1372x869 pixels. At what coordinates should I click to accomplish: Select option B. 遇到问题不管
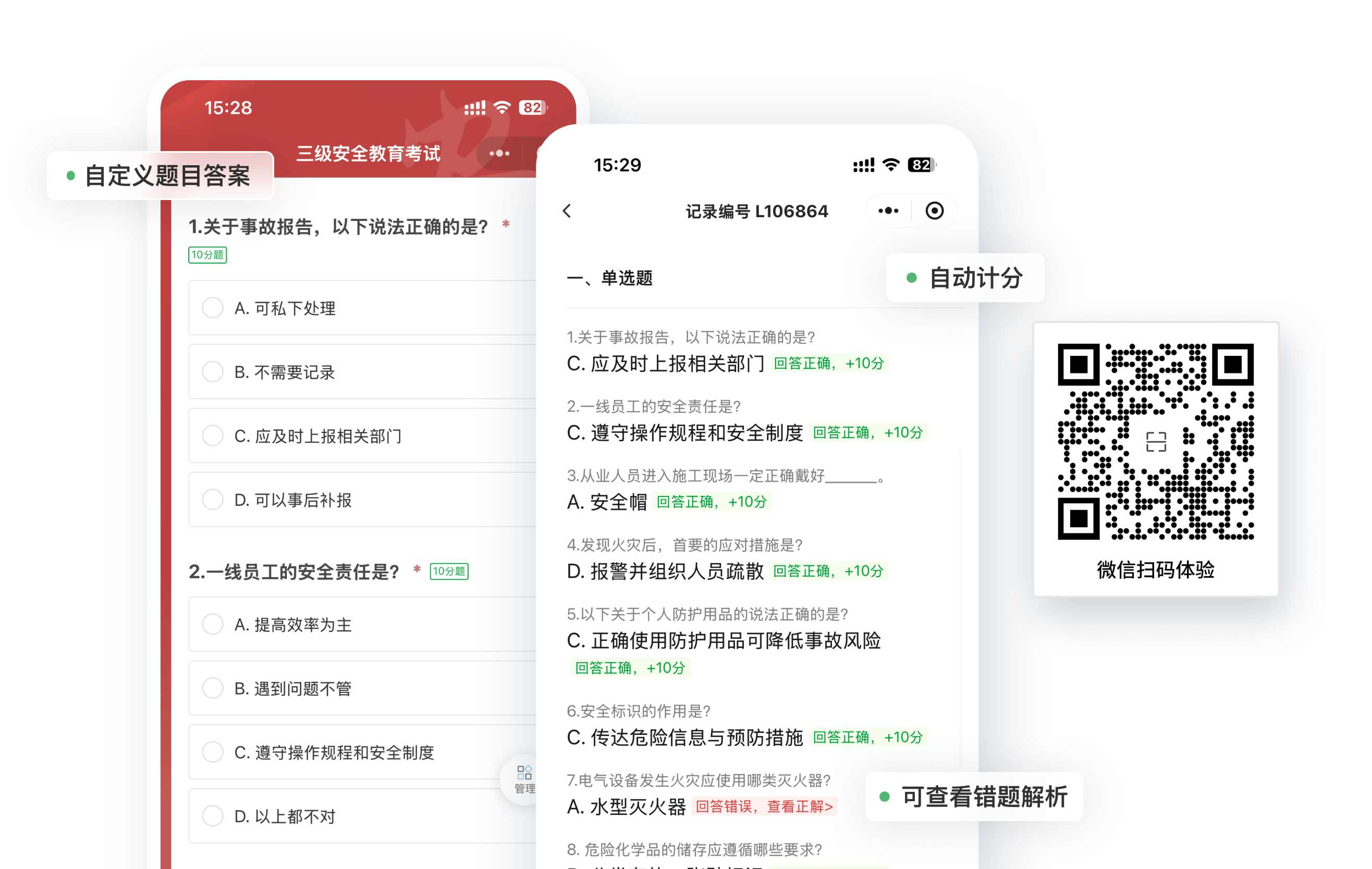(362, 688)
